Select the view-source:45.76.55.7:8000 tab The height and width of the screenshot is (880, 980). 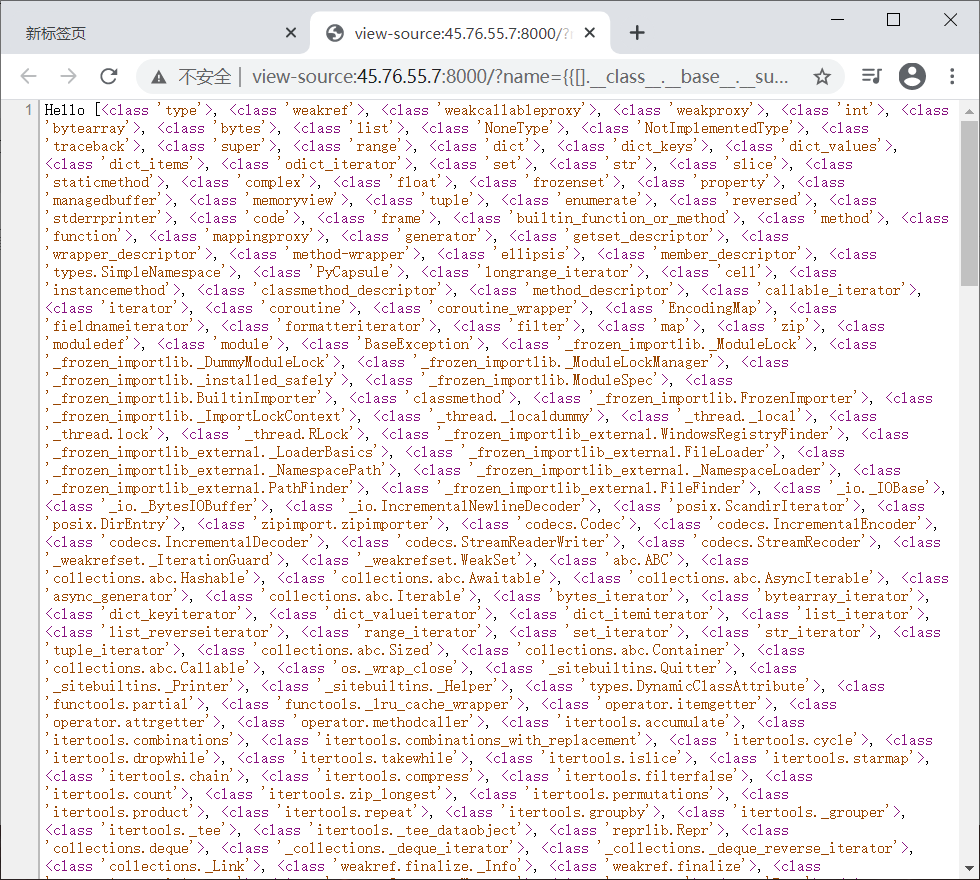(x=462, y=33)
